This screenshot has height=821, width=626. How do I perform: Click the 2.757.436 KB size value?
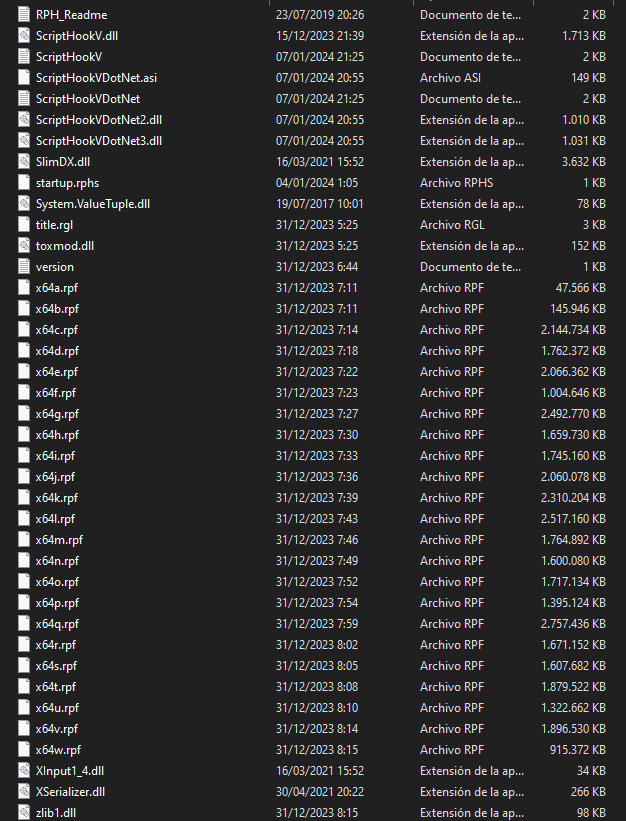point(573,624)
